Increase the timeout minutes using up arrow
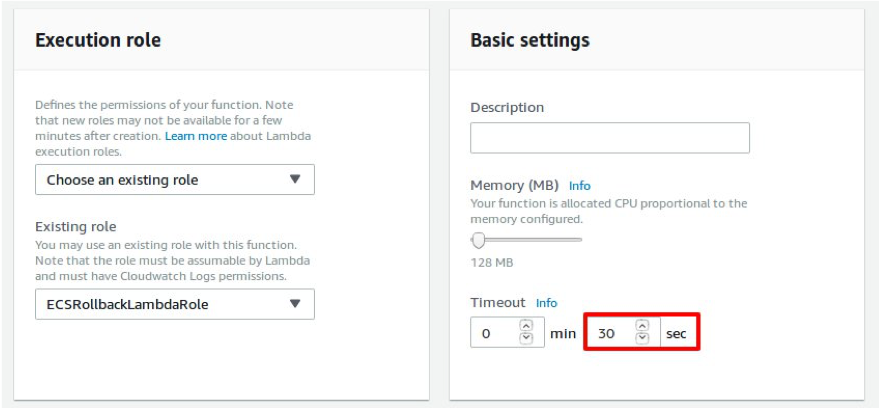 click(526, 326)
